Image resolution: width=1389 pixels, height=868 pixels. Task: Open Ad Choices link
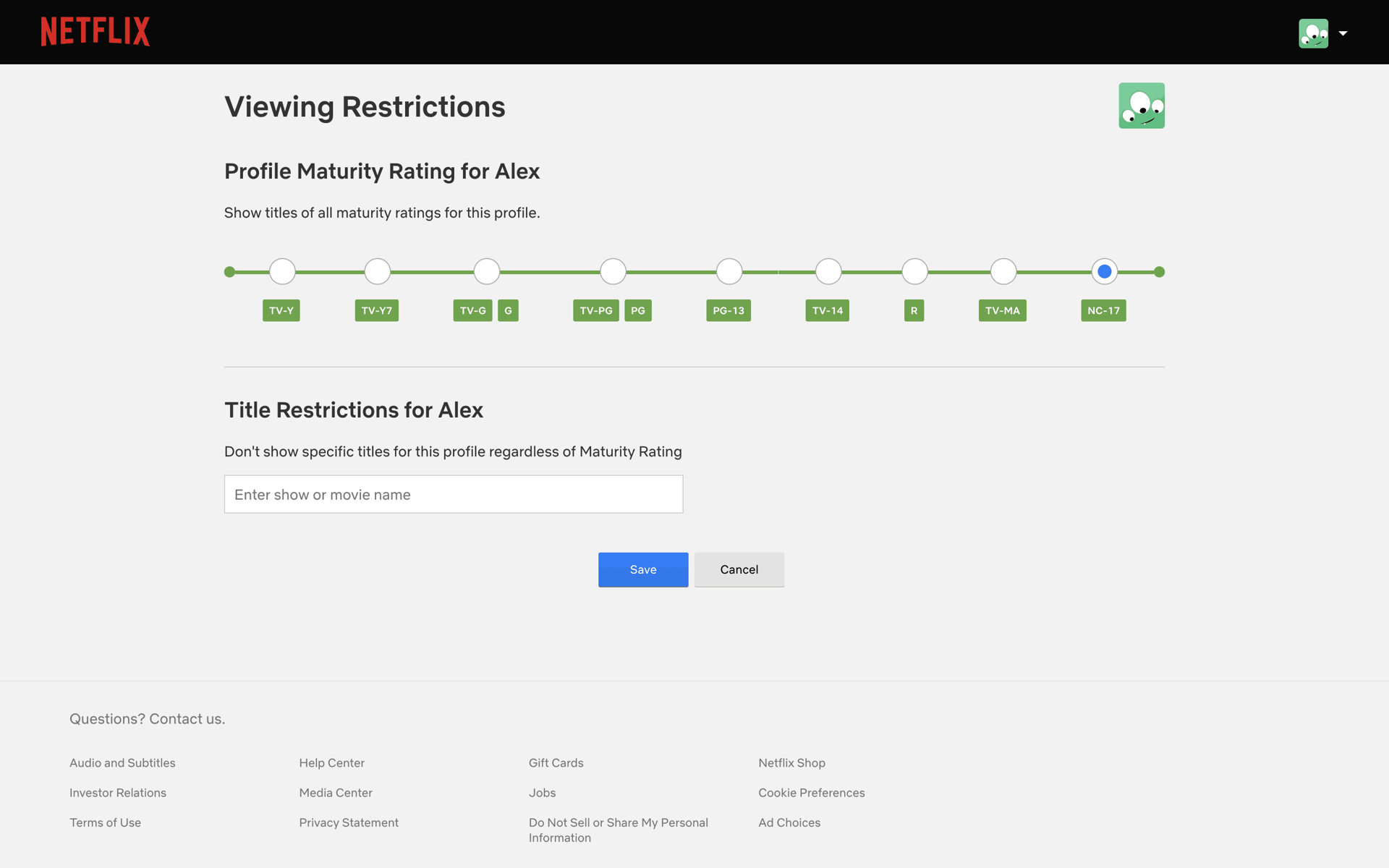pyautogui.click(x=789, y=822)
